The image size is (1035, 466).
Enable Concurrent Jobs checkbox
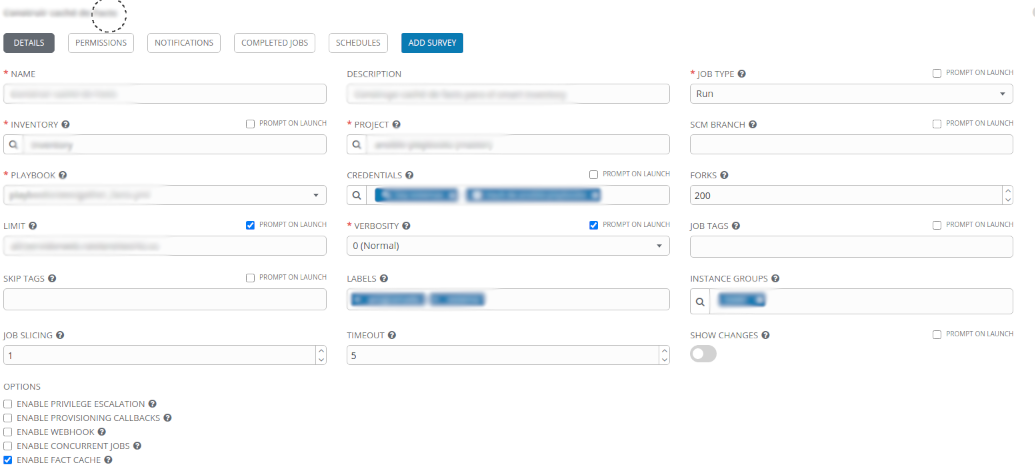pos(8,446)
